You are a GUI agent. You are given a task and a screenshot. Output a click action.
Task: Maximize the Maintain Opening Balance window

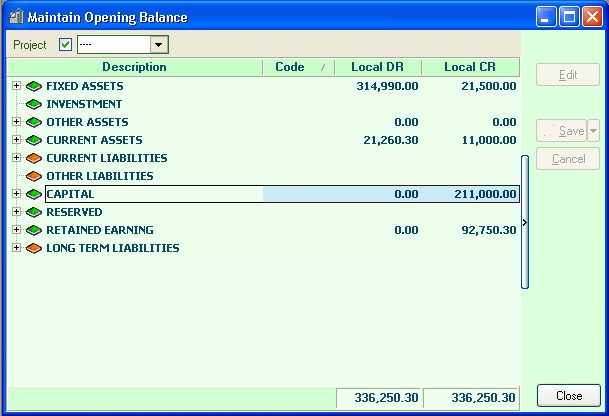click(x=569, y=17)
